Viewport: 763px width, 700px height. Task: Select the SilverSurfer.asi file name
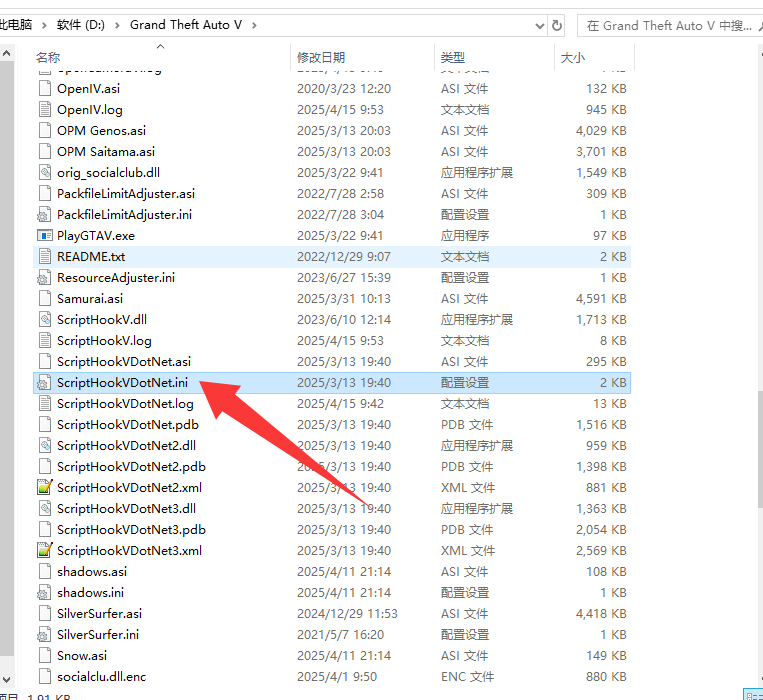(x=99, y=613)
